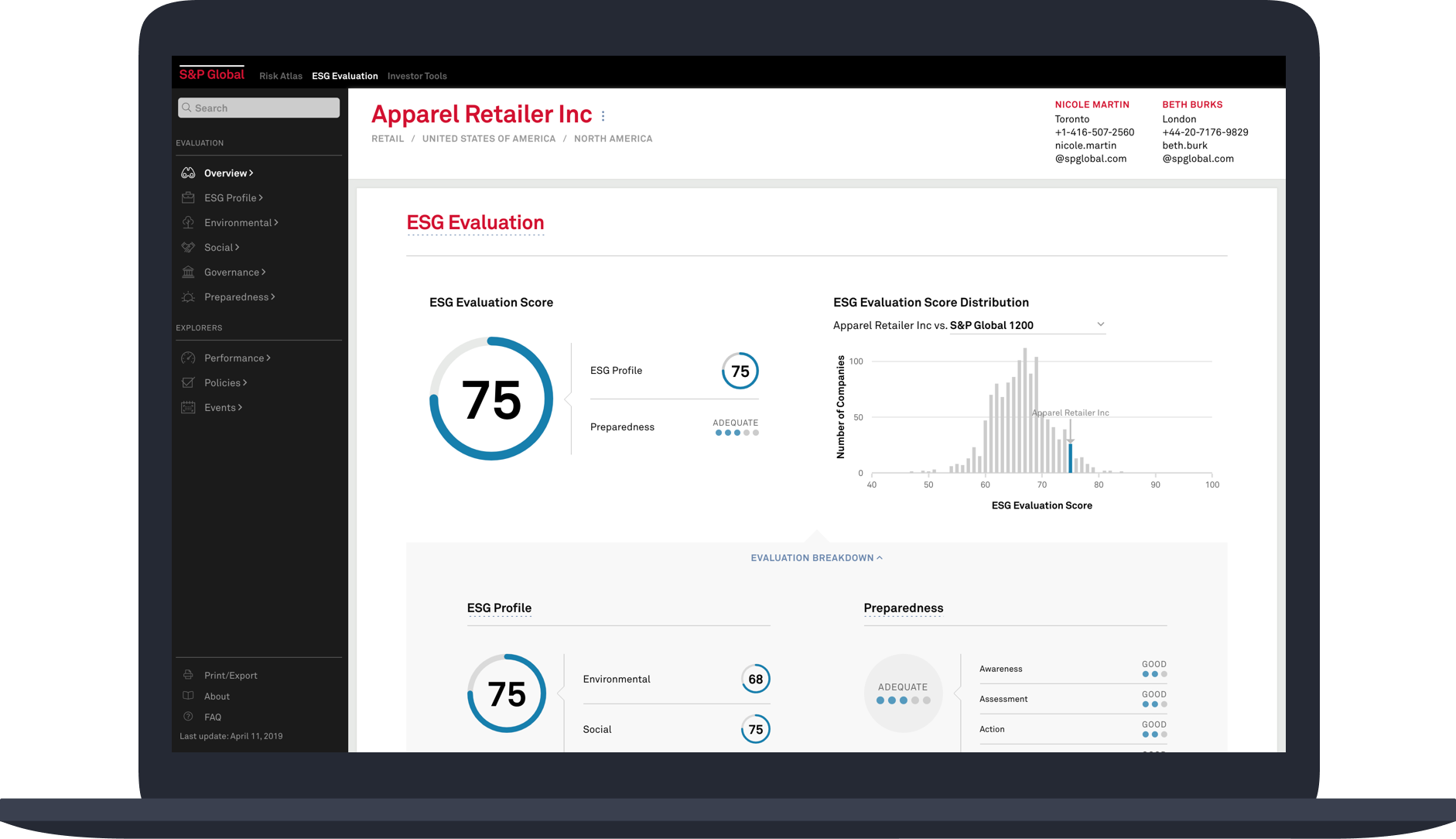
Task: Click nicole.martin email address
Action: coord(1091,152)
